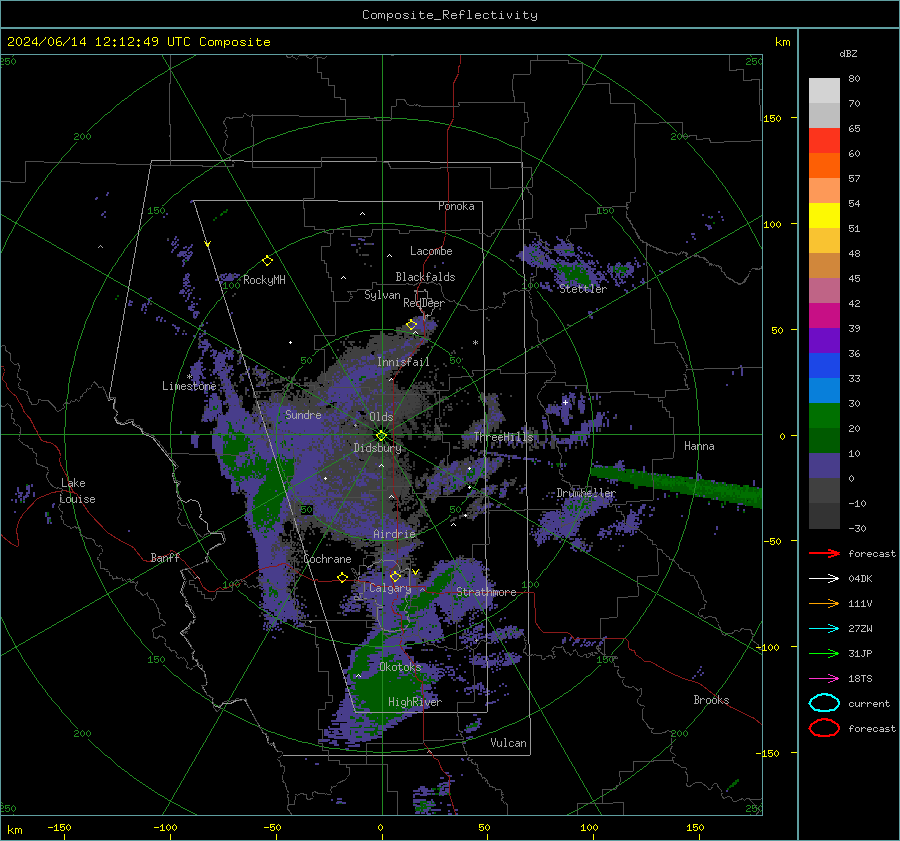The image size is (900, 841).
Task: Click the Sundre city label
Action: [303, 414]
